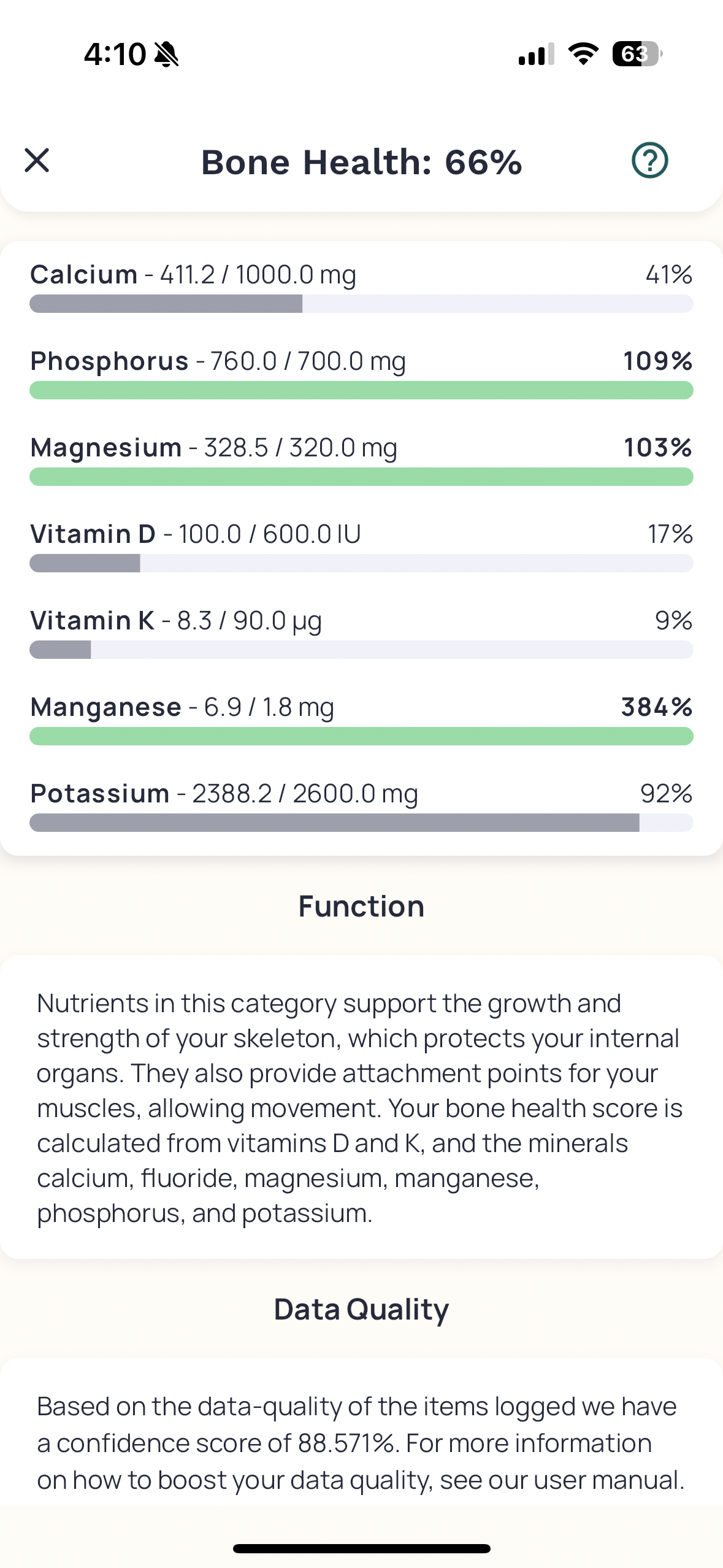Screen dimensions: 723x1568
Task: Tap the Vitamin D progress bar
Action: 361,563
